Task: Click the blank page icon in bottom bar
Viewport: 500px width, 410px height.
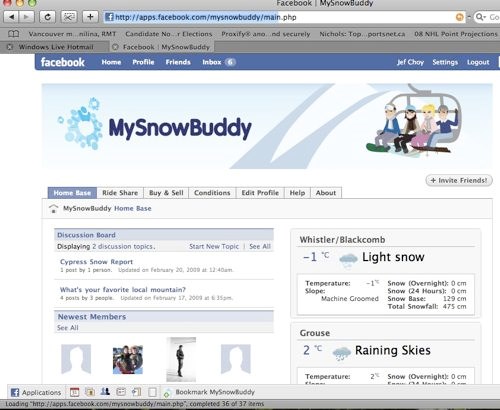Action: (x=152, y=392)
